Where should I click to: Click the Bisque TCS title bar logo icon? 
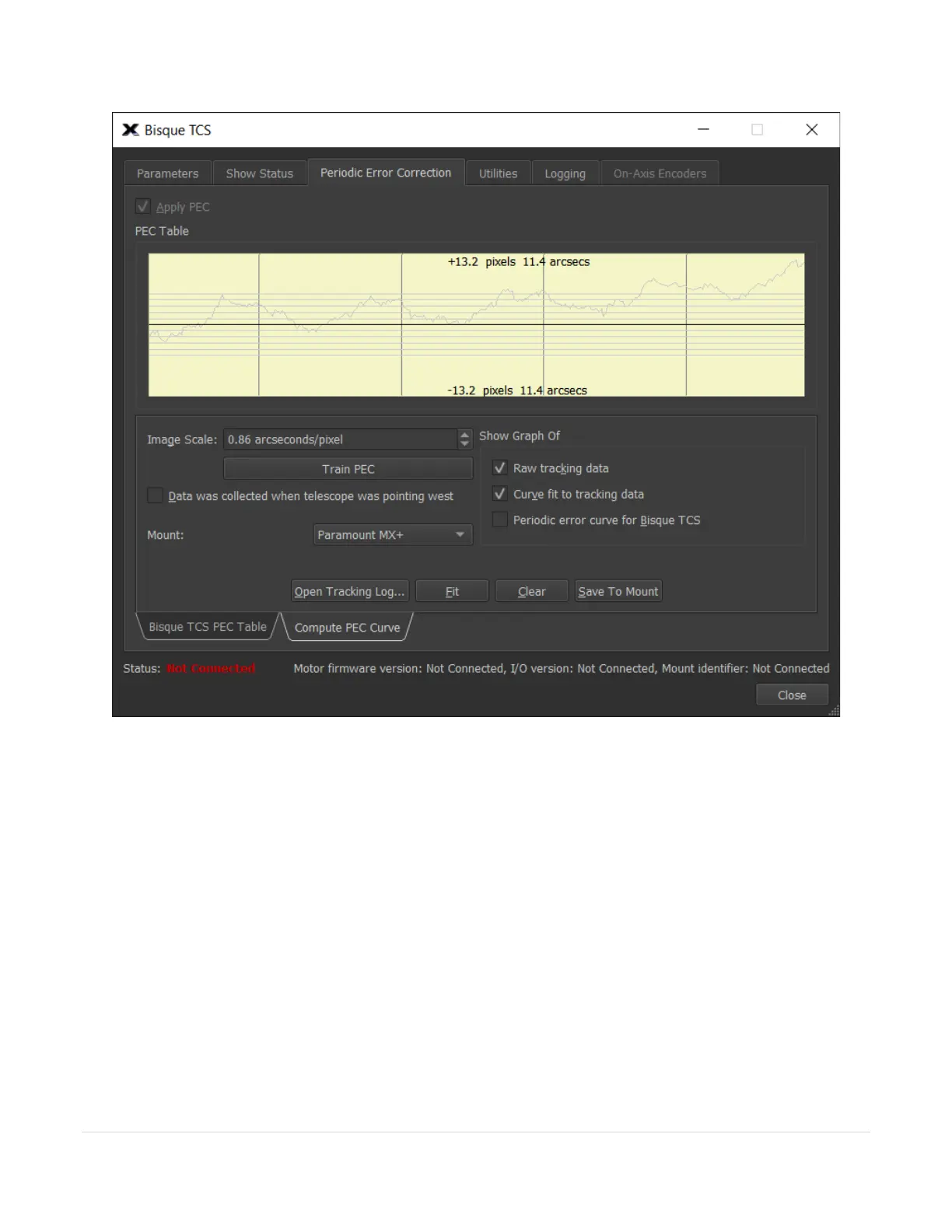131,130
